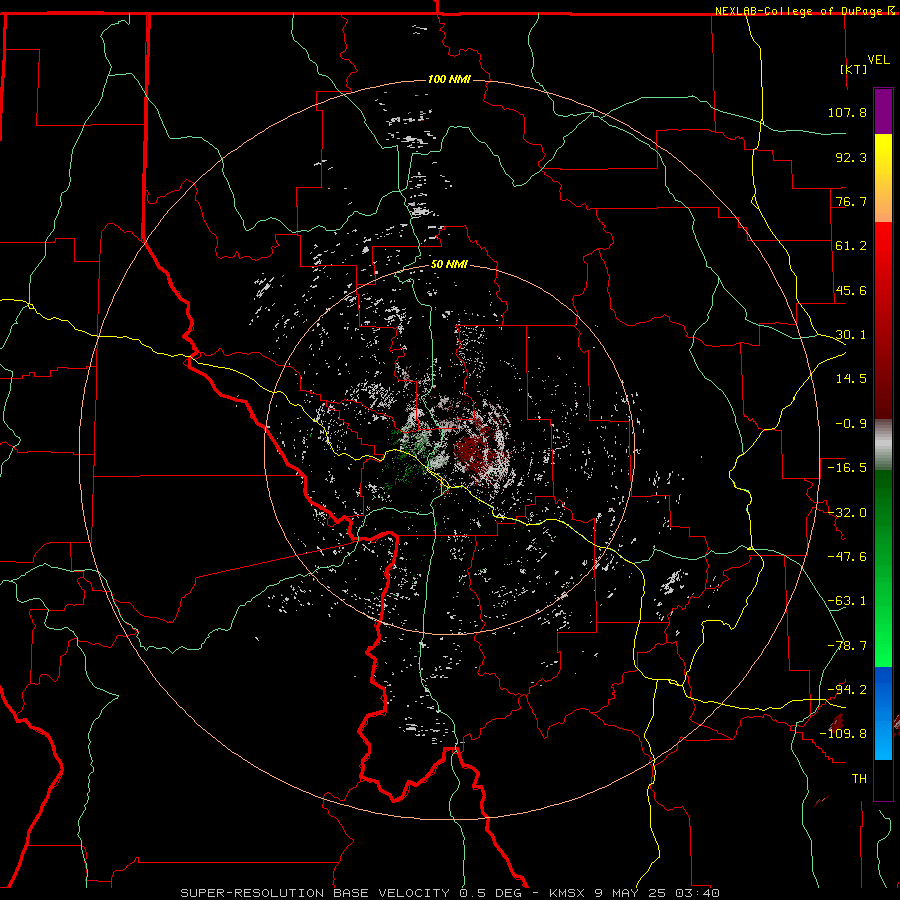Click the 92.3 velocity scale value
This screenshot has width=900, height=900.
(x=851, y=157)
